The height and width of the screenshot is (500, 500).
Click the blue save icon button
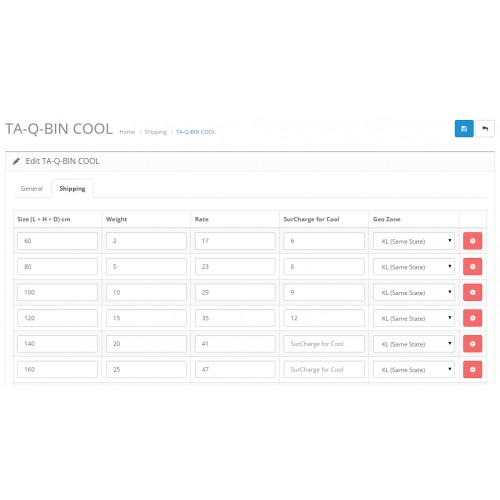pyautogui.click(x=464, y=129)
